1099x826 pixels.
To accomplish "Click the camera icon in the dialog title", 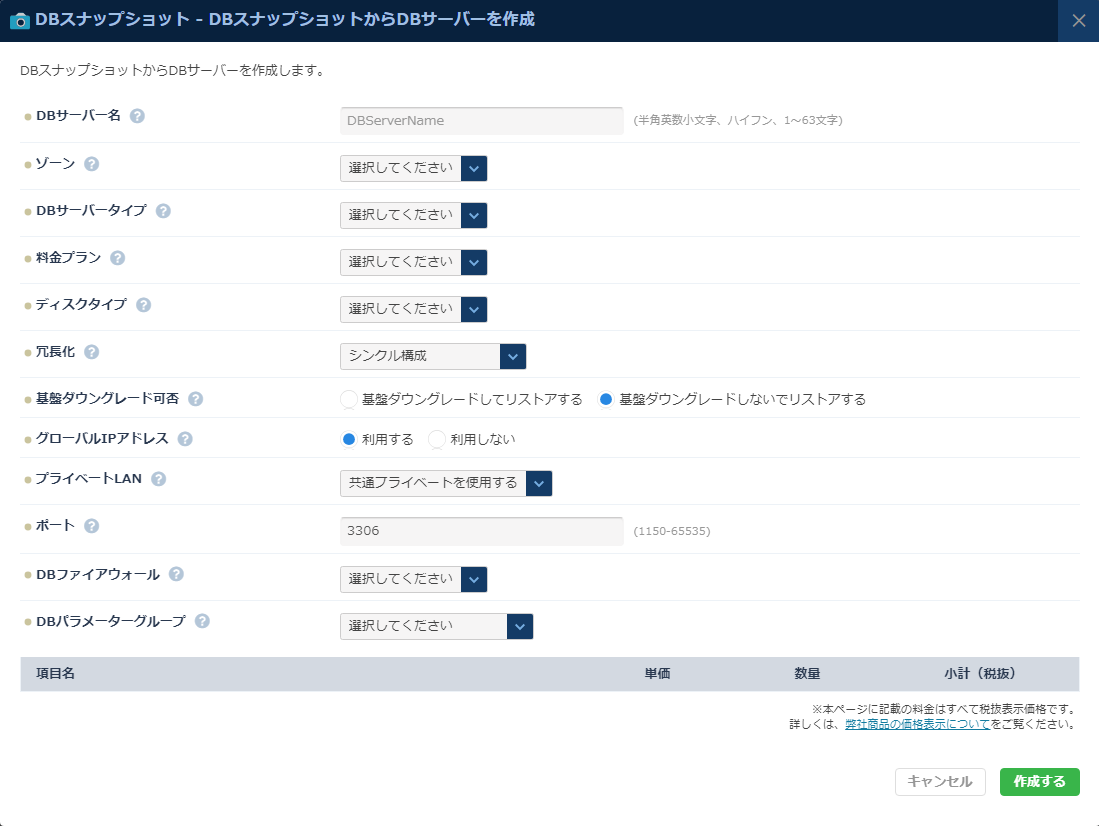I will (18, 19).
